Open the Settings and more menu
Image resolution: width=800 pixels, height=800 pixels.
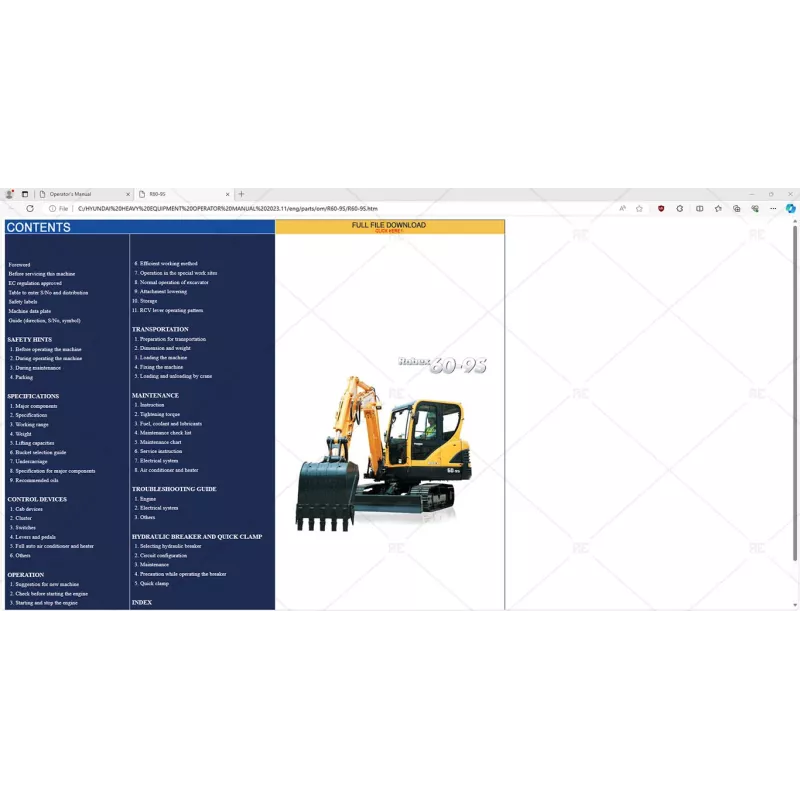pos(773,208)
